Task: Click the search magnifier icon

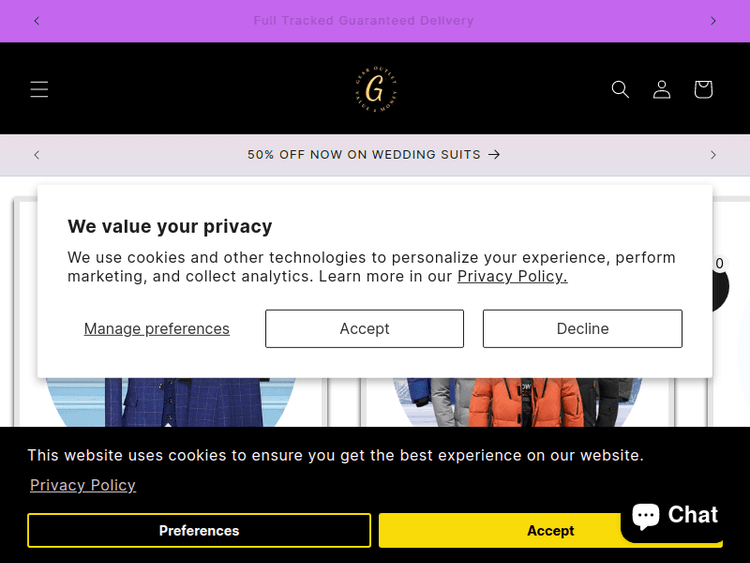Action: click(x=620, y=90)
